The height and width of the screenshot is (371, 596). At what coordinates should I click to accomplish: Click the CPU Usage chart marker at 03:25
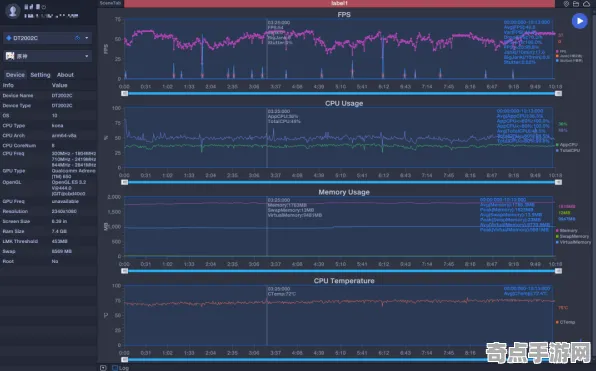[267, 138]
